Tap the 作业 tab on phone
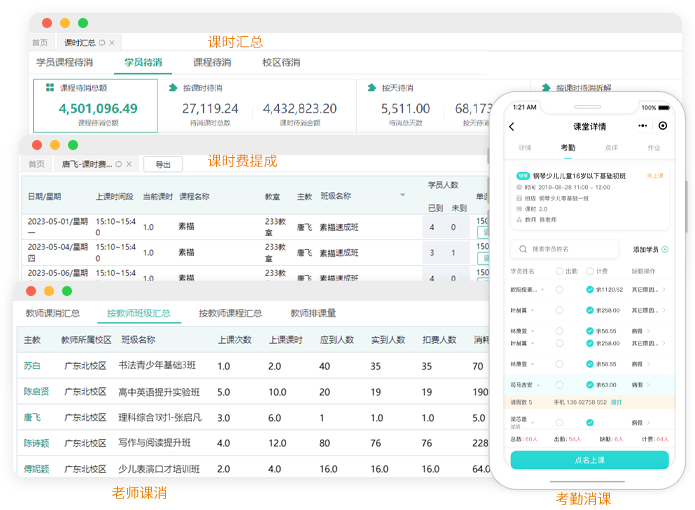 click(x=654, y=148)
